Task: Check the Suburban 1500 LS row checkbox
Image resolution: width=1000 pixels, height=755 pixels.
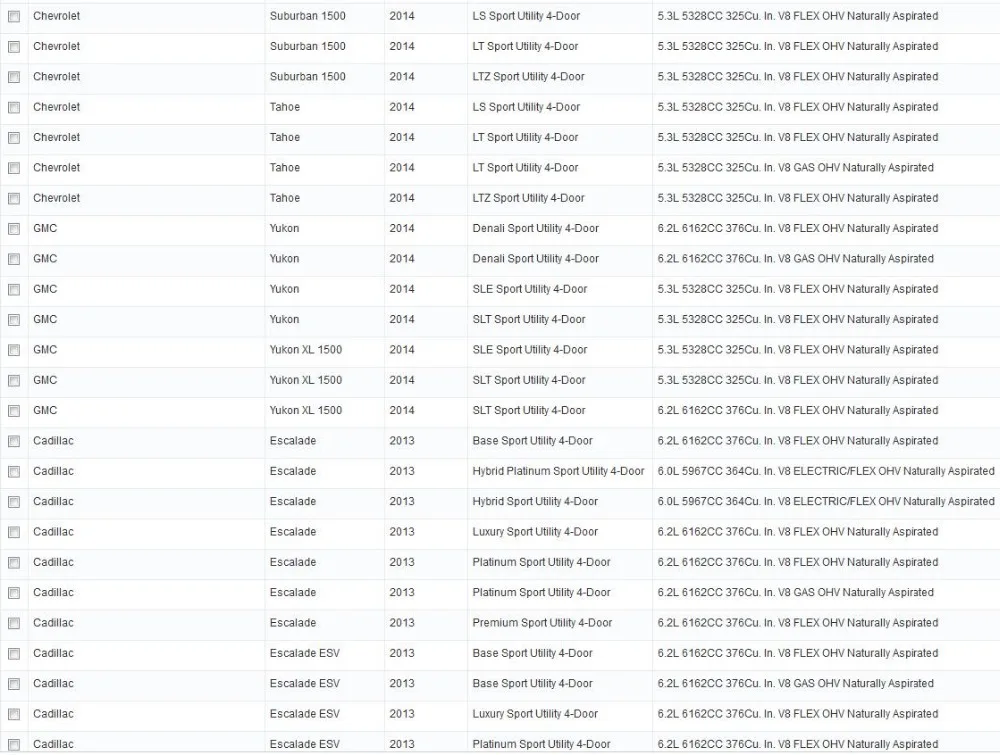Action: click(x=14, y=17)
